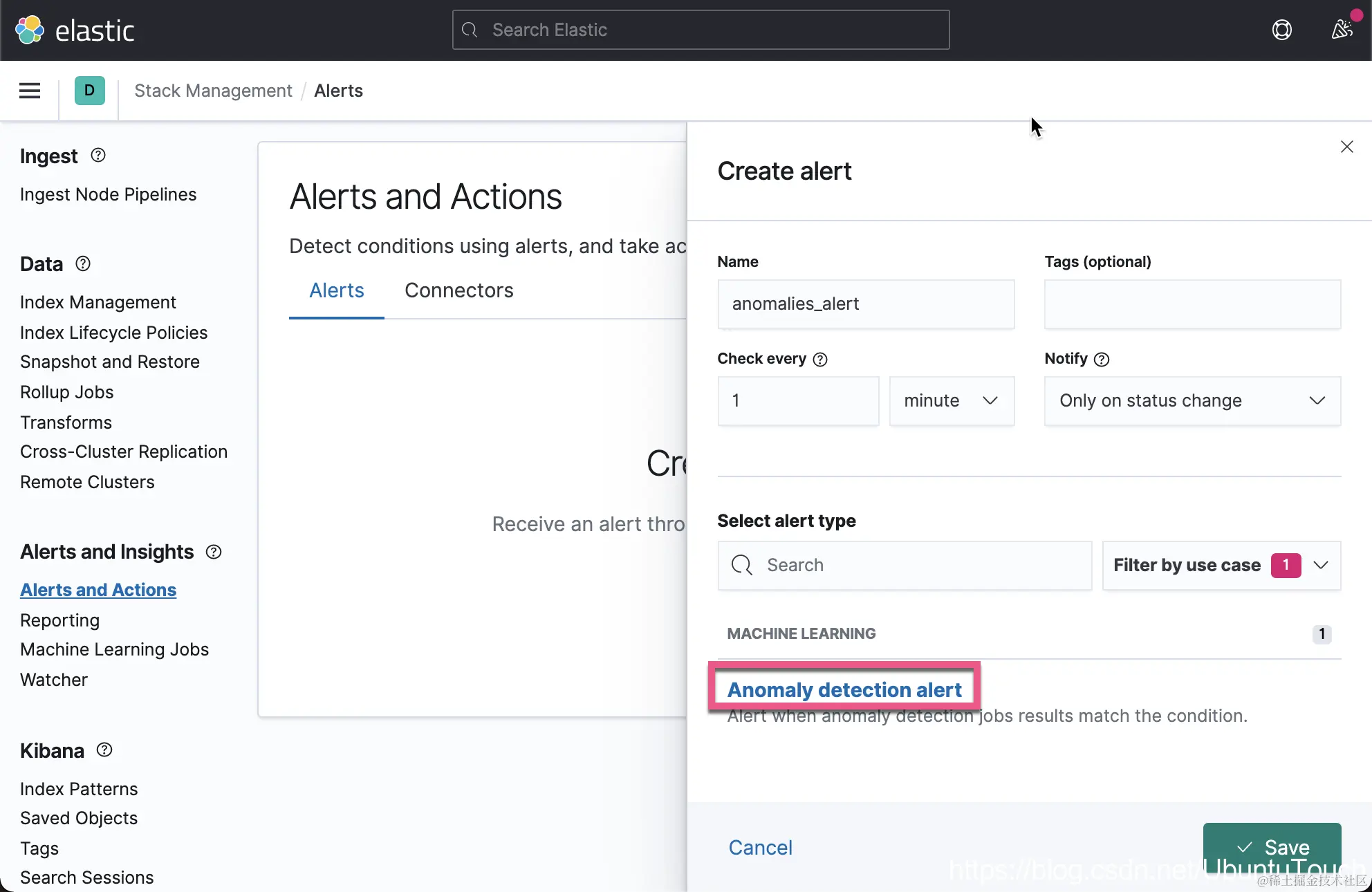
Task: Click the Elastic logo
Action: click(x=75, y=30)
